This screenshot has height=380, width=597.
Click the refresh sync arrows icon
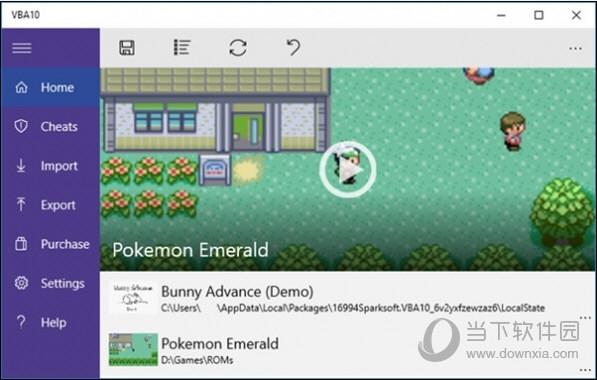[x=238, y=48]
